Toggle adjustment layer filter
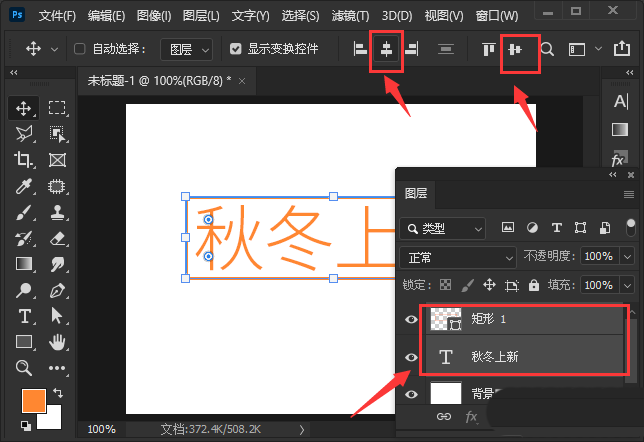 tap(532, 228)
